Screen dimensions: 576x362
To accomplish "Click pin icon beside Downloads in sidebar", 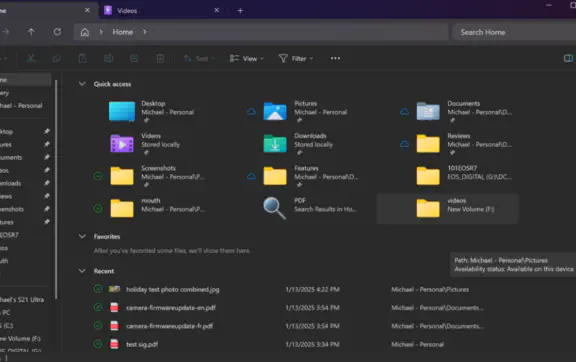I will (47, 183).
